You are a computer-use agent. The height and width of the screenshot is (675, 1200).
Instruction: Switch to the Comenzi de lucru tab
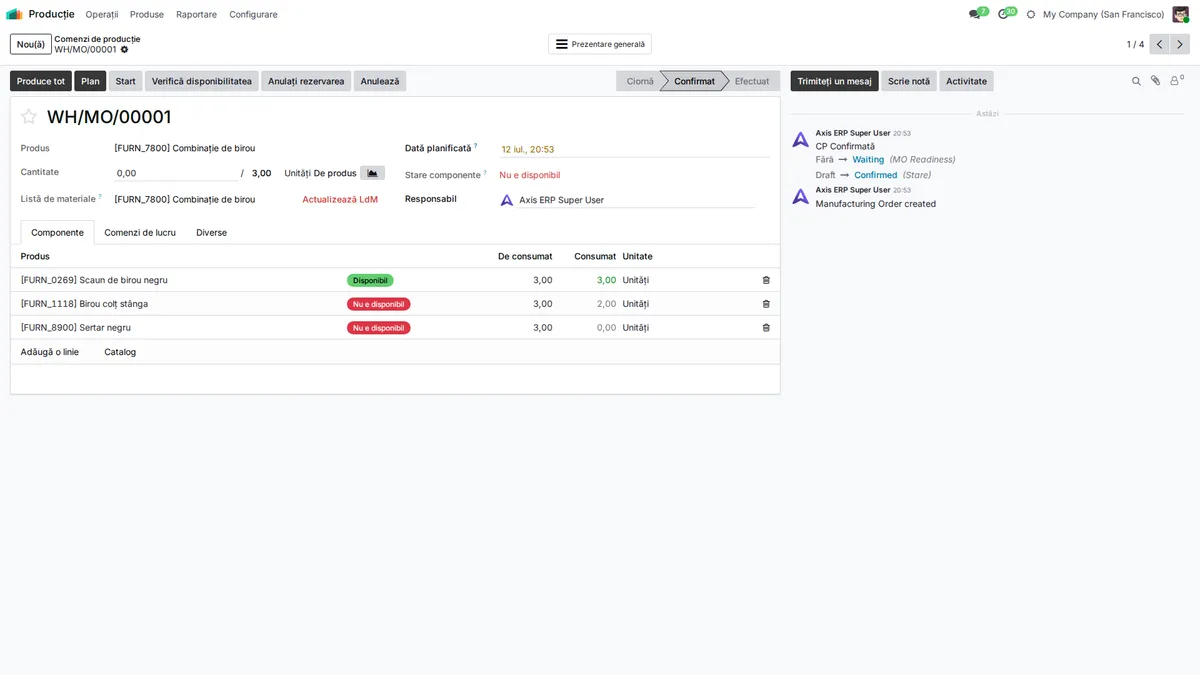[x=140, y=233]
